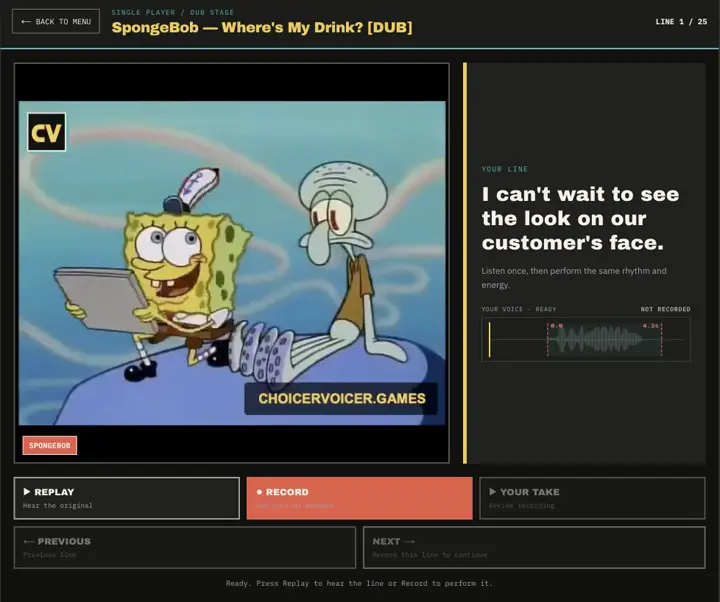
Task: Click the Your Take play triangle icon
Action: (492, 492)
